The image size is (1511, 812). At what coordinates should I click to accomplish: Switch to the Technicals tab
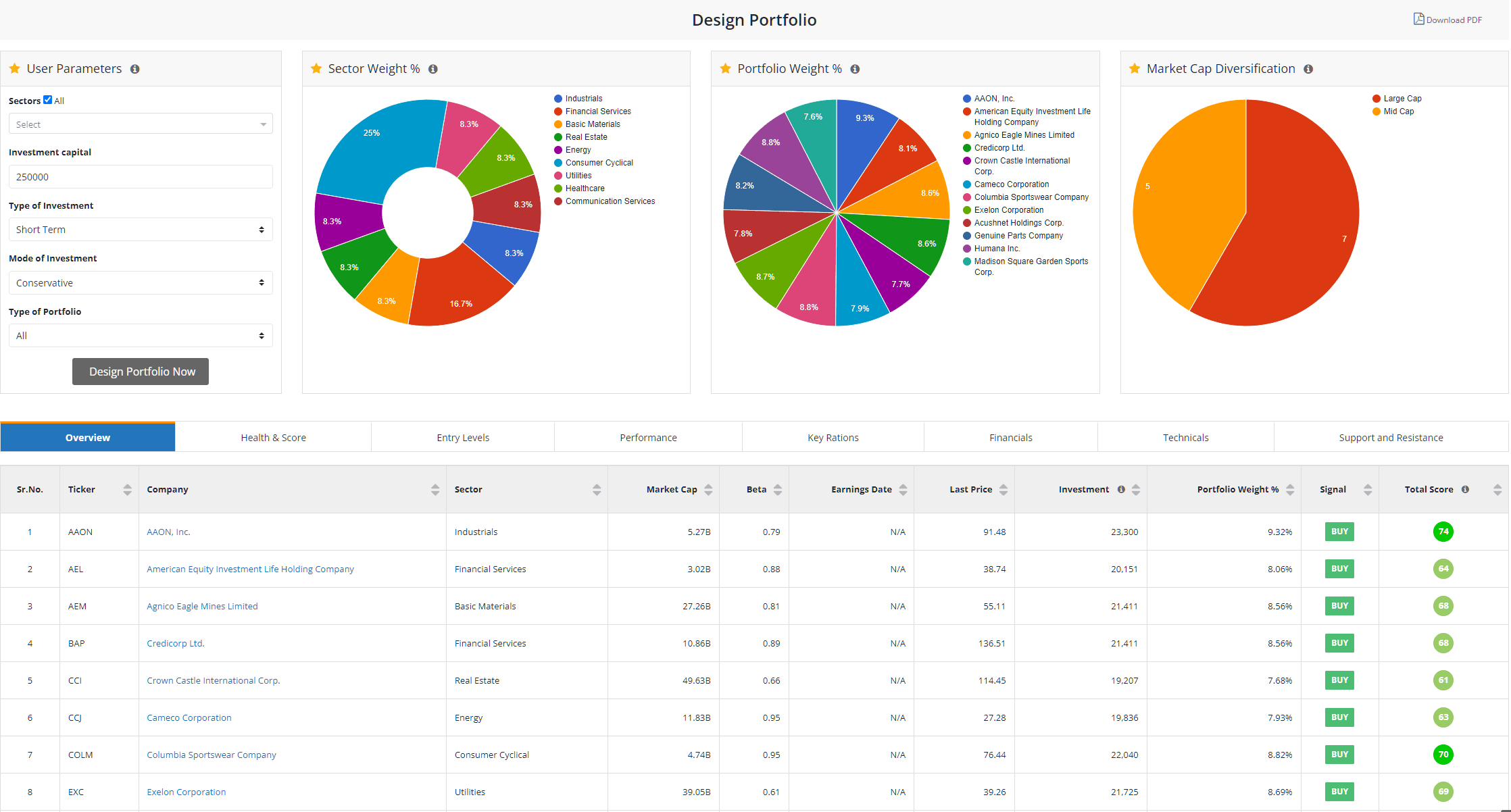point(1185,437)
